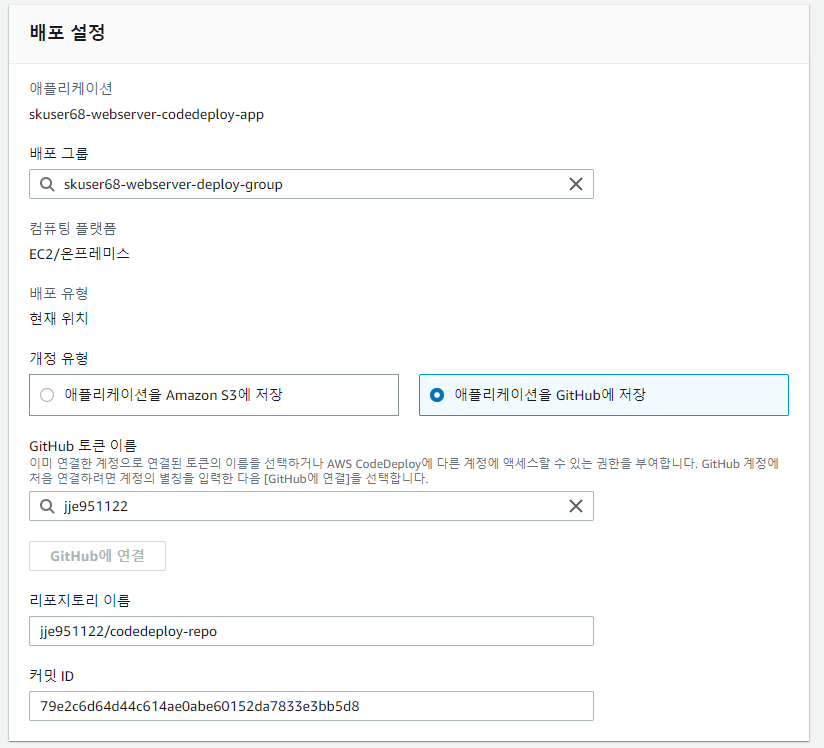
Task: Click the help description under GitHub 토큰 이름
Action: click(x=404, y=471)
